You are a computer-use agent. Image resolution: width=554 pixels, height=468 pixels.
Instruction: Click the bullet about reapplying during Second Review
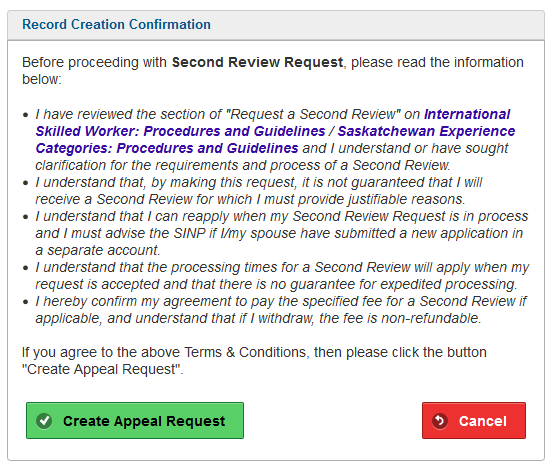click(282, 233)
